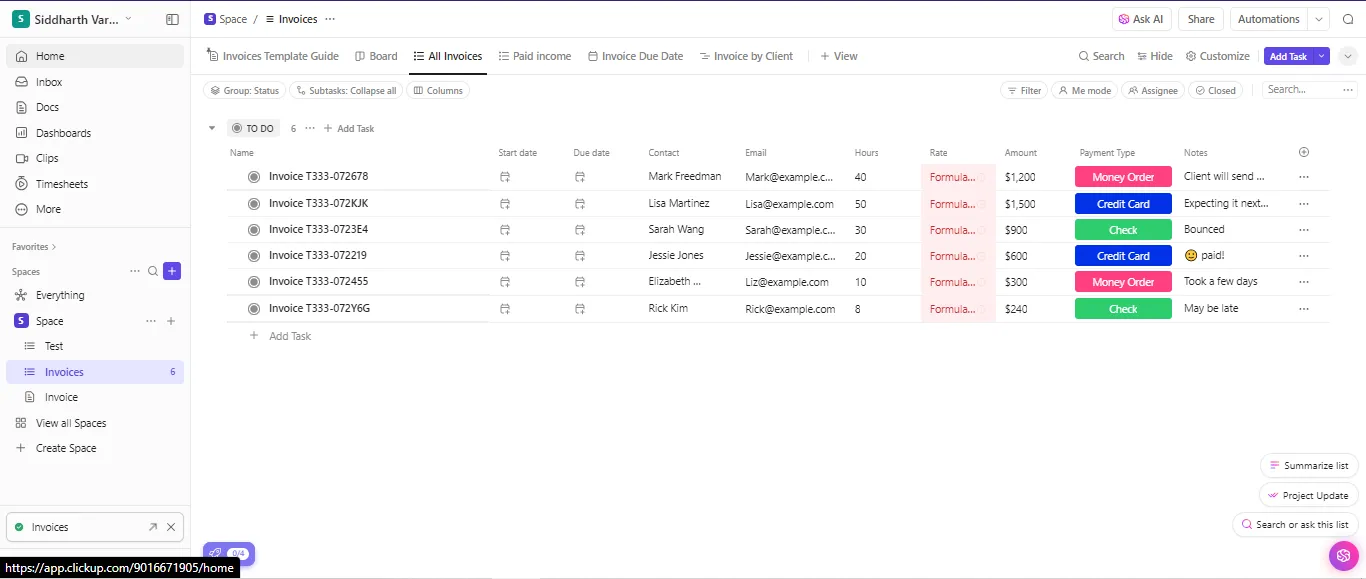Open workspace switcher Siddharth Var… dropdown

tap(72, 19)
